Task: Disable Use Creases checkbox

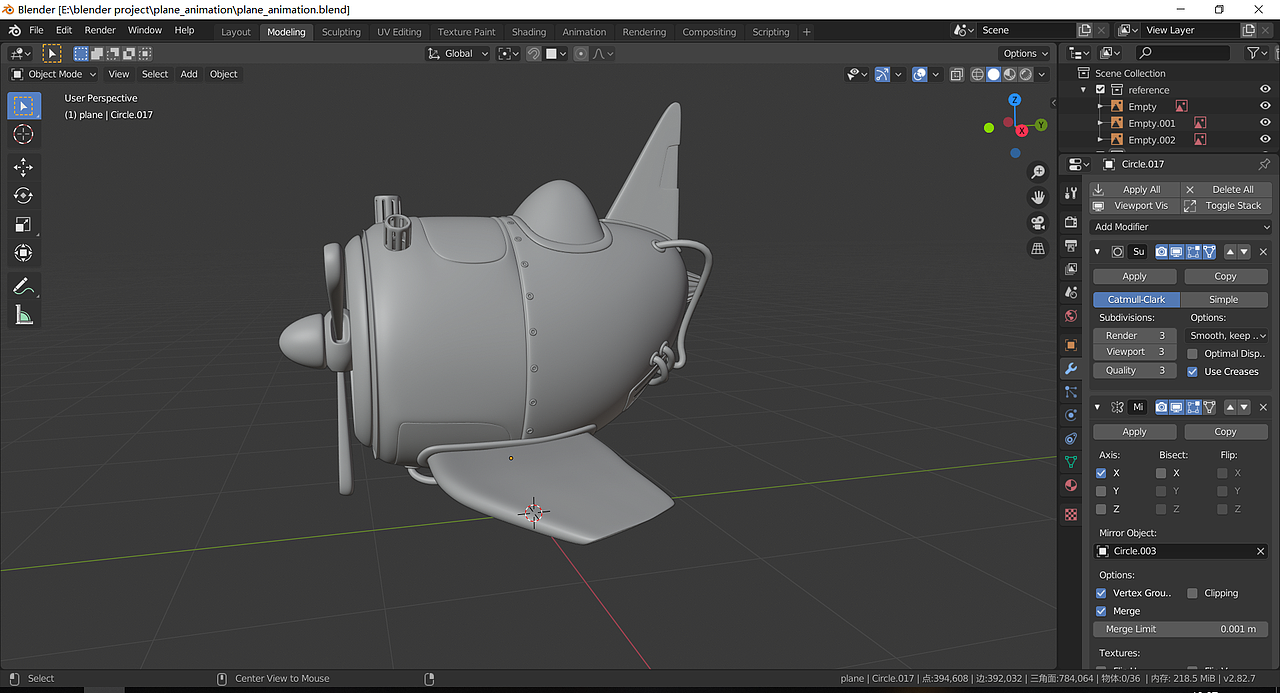Action: (1192, 371)
